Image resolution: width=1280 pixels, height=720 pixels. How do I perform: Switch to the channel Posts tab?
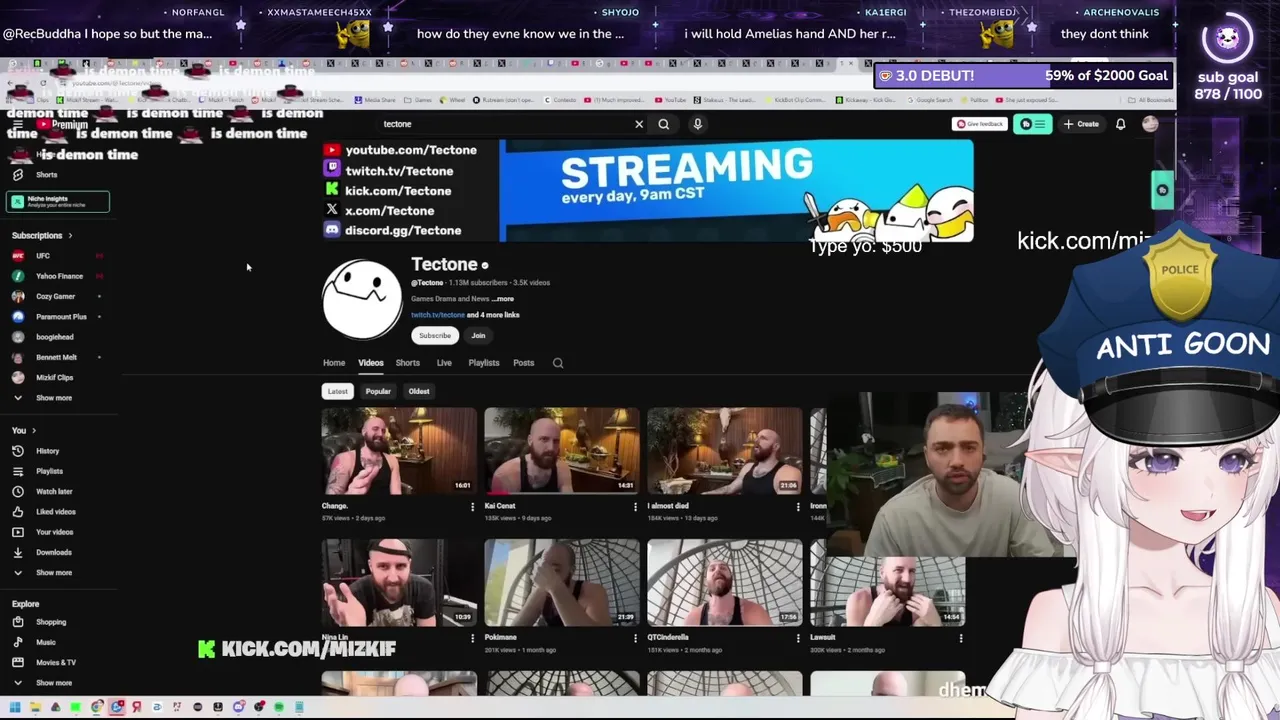click(524, 363)
